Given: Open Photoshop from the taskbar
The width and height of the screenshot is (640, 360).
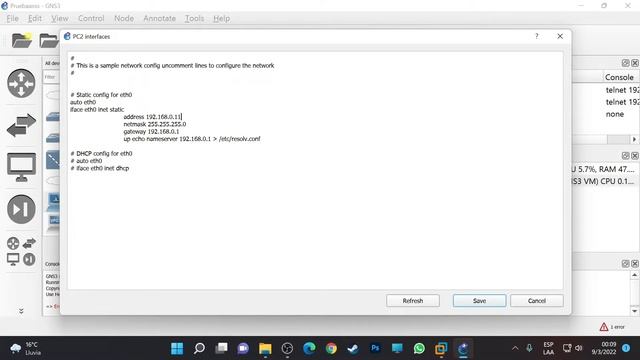Looking at the screenshot, I should click(375, 349).
